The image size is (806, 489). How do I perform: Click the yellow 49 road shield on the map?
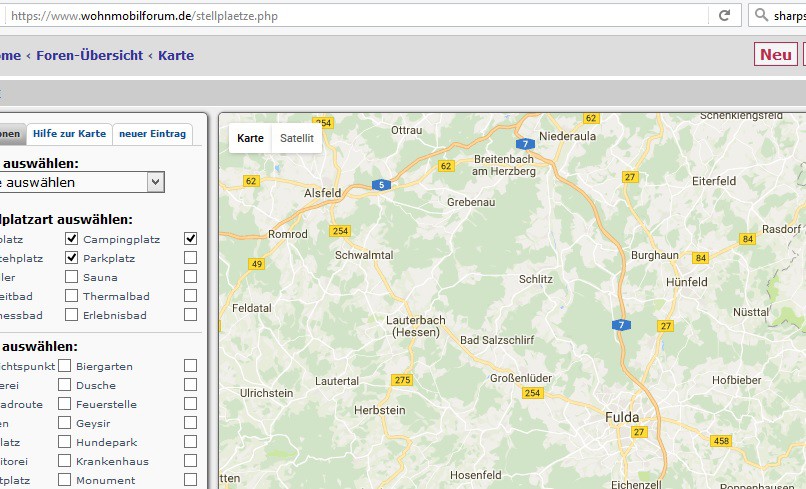coord(257,264)
